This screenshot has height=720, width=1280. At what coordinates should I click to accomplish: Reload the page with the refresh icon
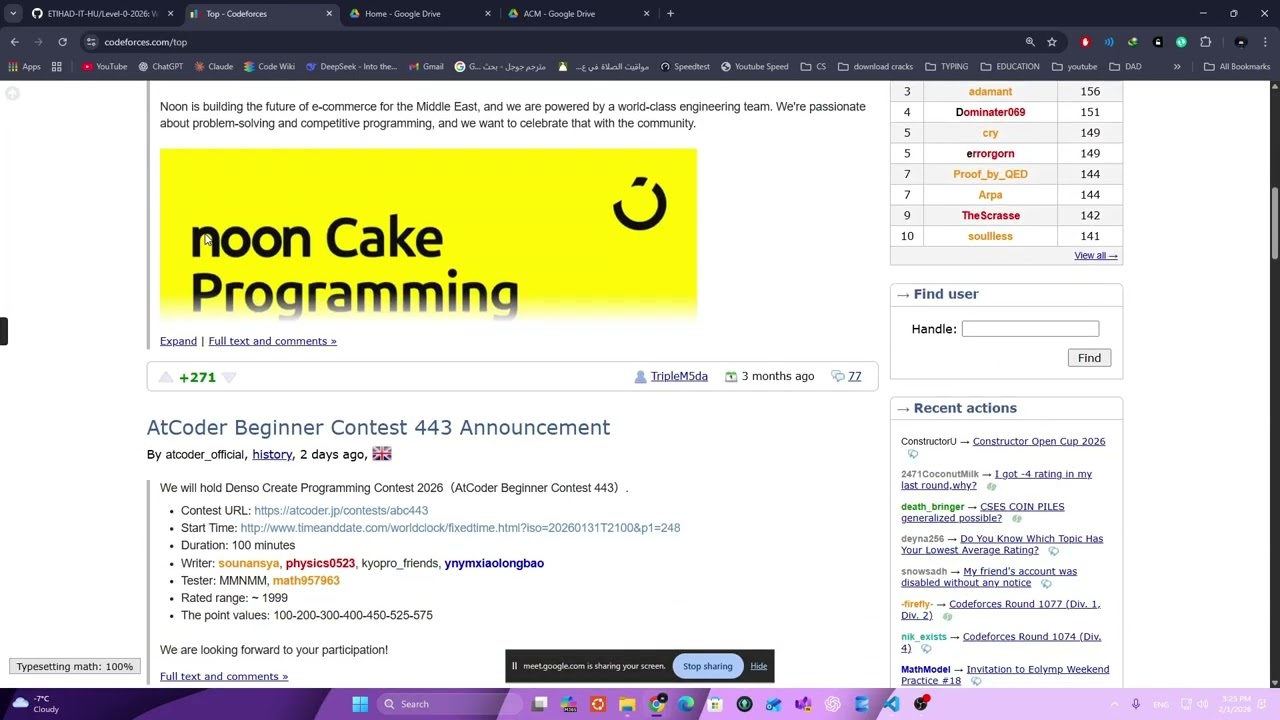tap(62, 42)
